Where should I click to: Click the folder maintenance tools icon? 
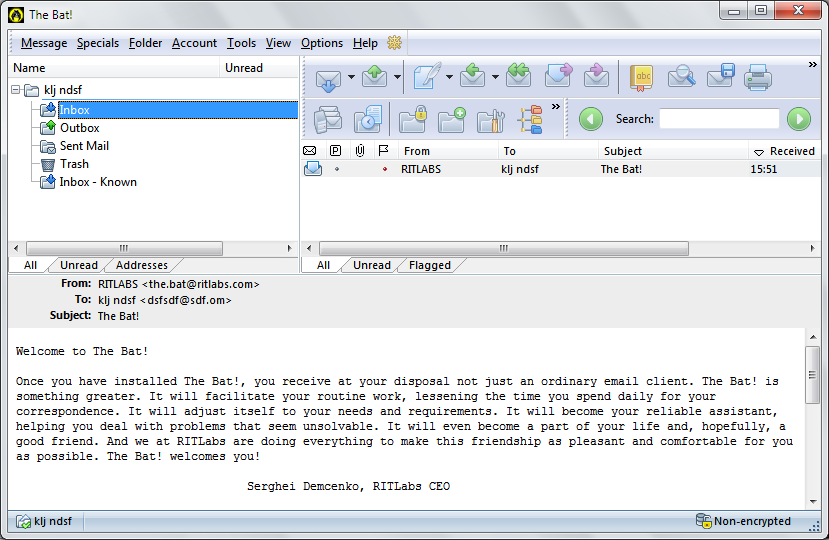click(489, 120)
